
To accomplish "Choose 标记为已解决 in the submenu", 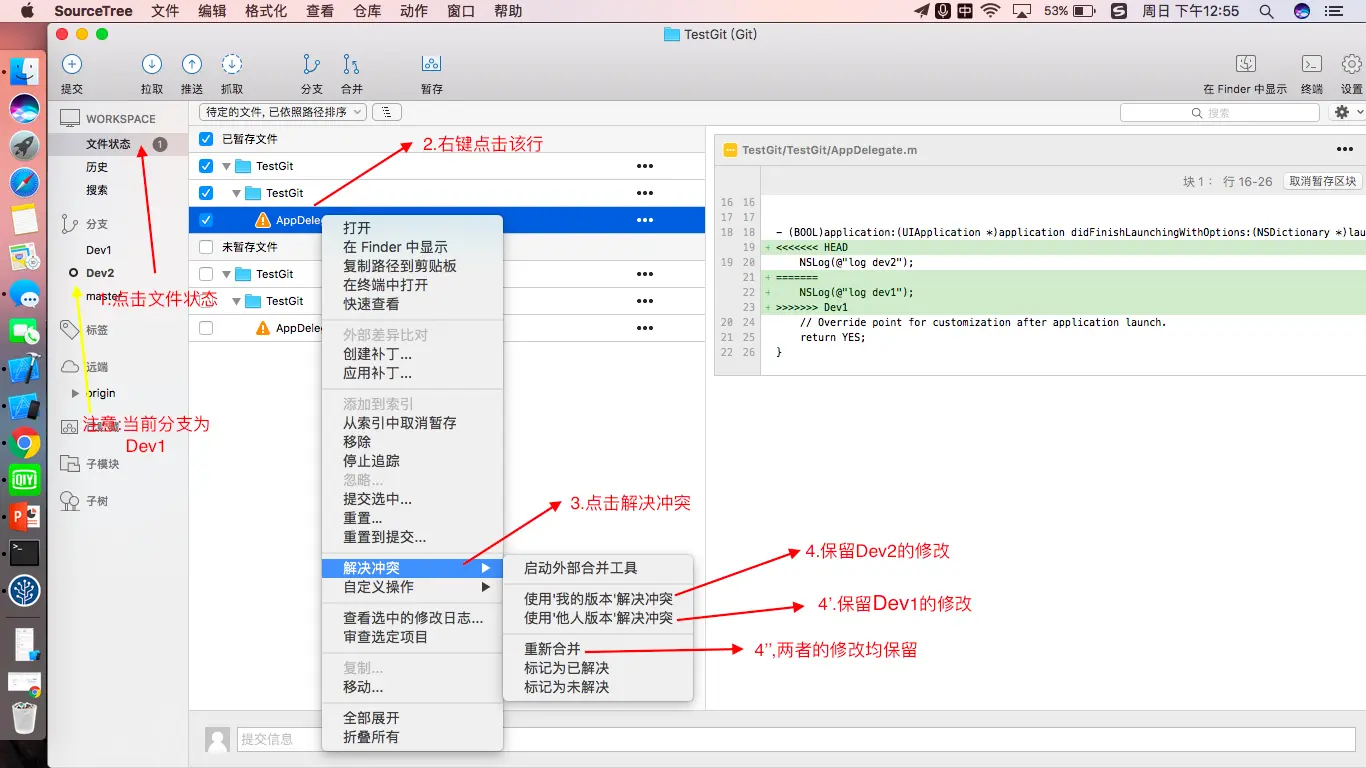I will tap(598, 668).
